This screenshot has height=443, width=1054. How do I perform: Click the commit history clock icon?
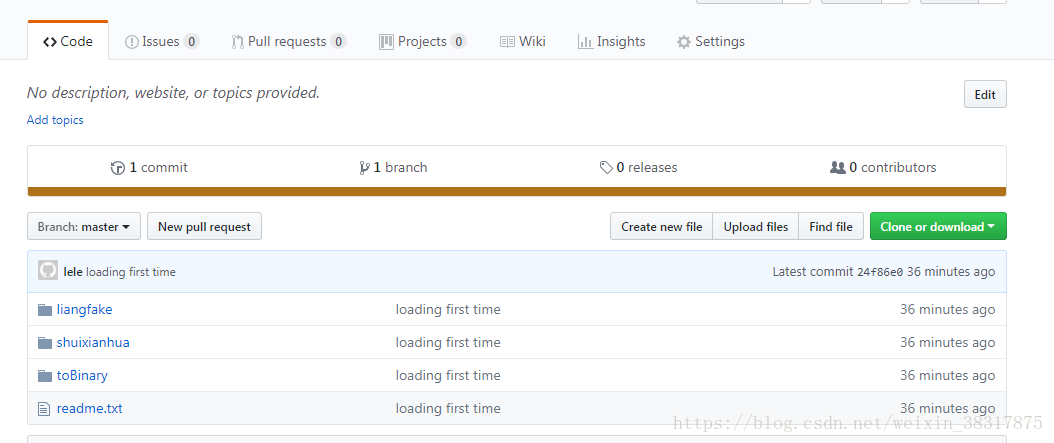coord(118,168)
